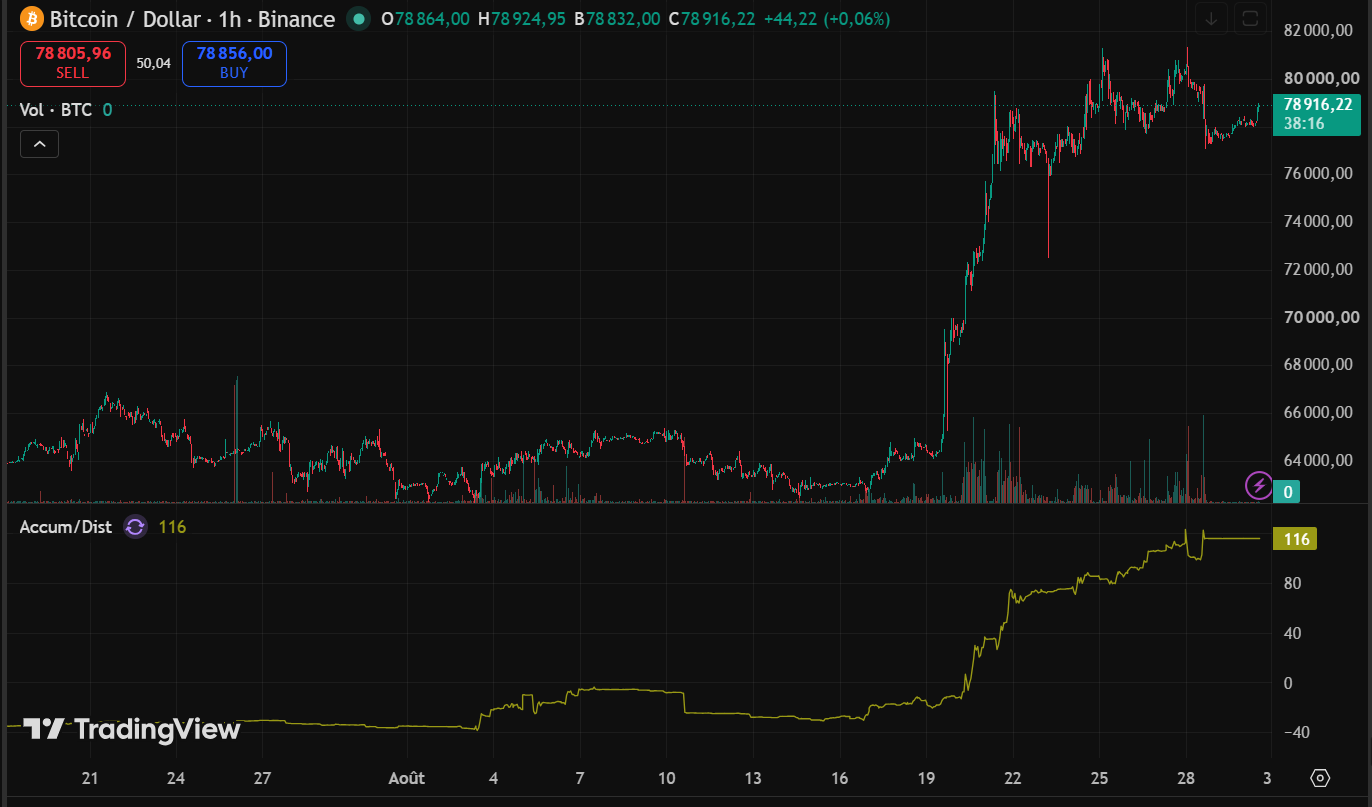The width and height of the screenshot is (1372, 807).
Task: Click the 80 000,00 price axis label
Action: [x=1321, y=79]
